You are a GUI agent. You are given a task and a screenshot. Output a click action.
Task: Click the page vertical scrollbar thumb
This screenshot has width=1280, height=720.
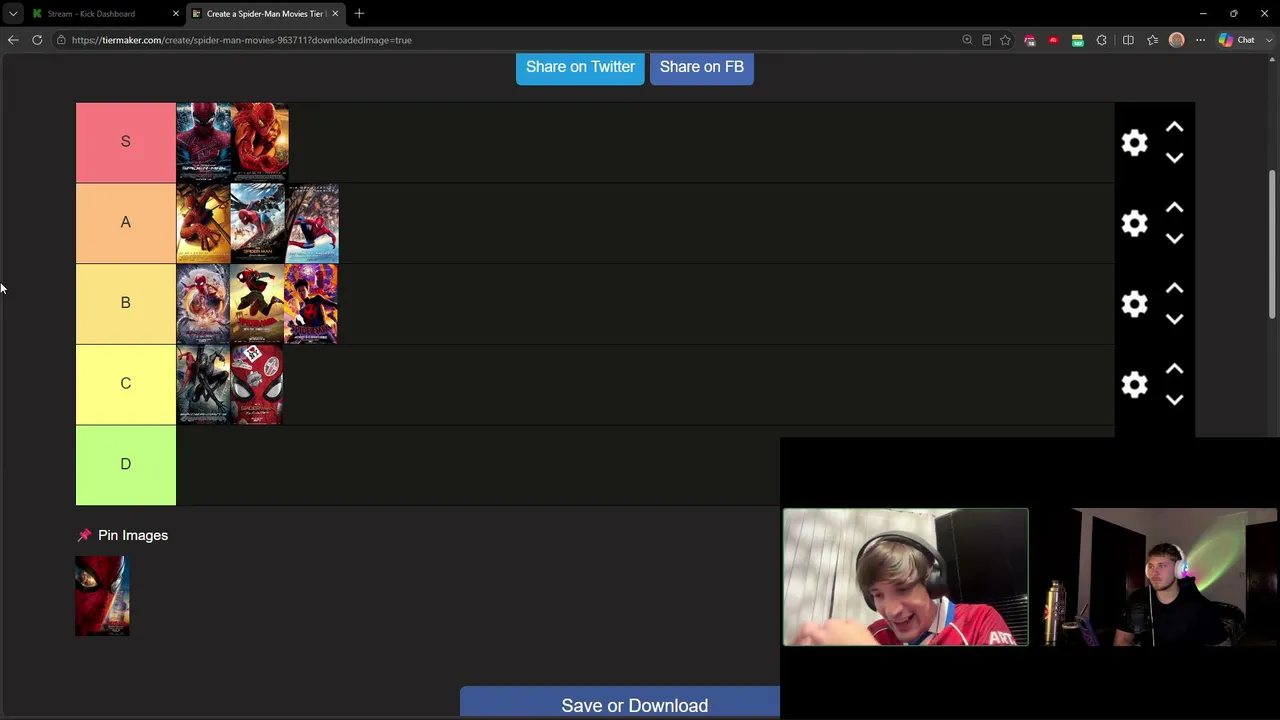pos(1273,245)
